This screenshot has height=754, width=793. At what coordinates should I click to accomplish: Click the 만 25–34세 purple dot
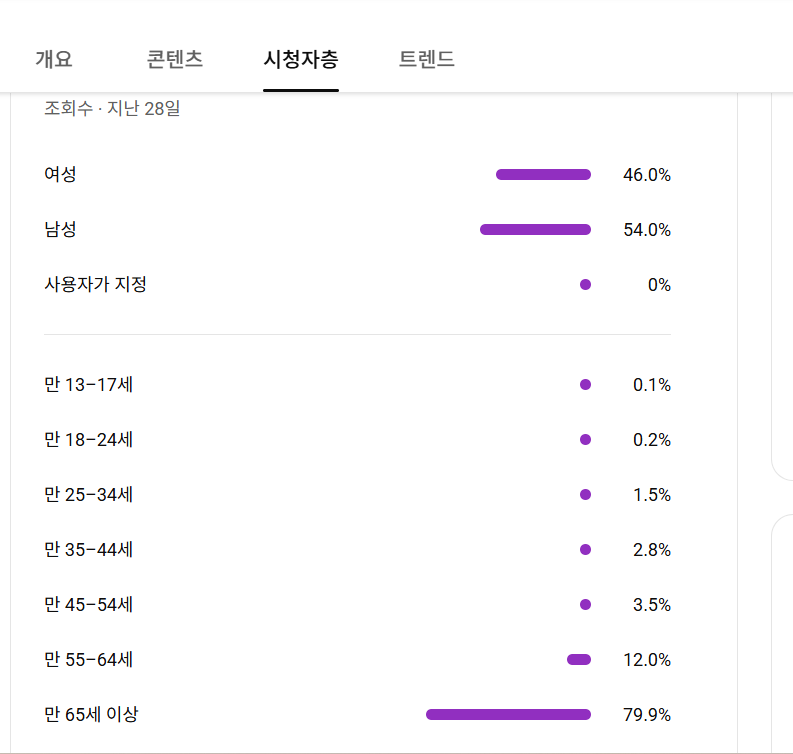click(585, 495)
